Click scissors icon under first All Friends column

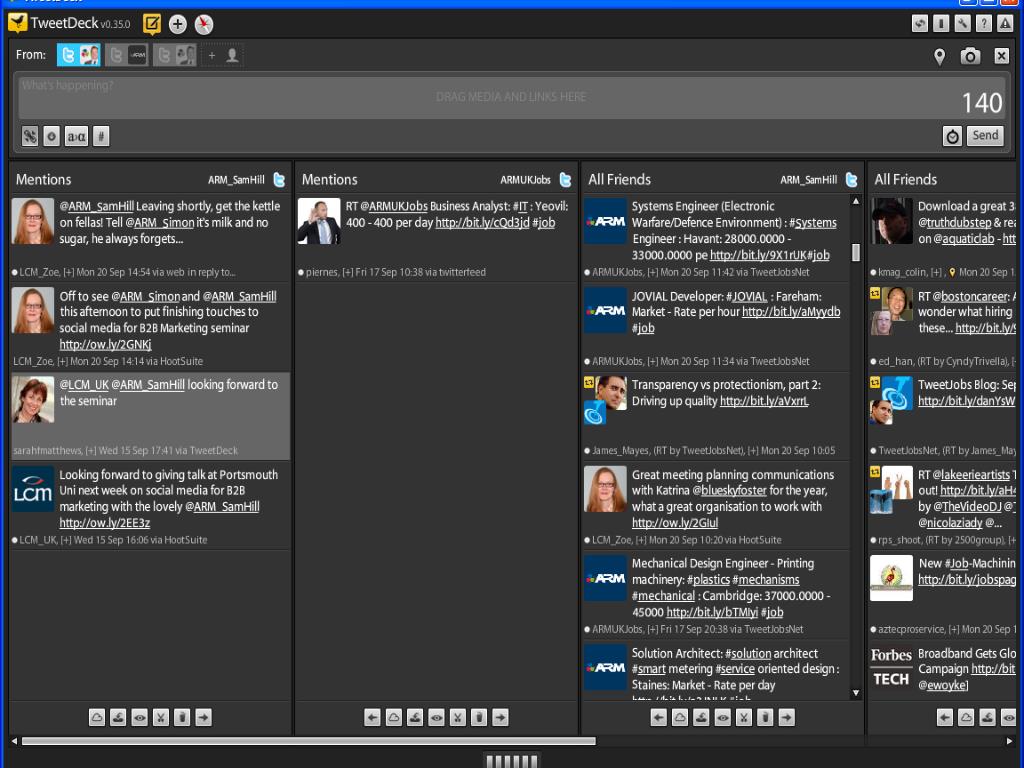(x=744, y=718)
